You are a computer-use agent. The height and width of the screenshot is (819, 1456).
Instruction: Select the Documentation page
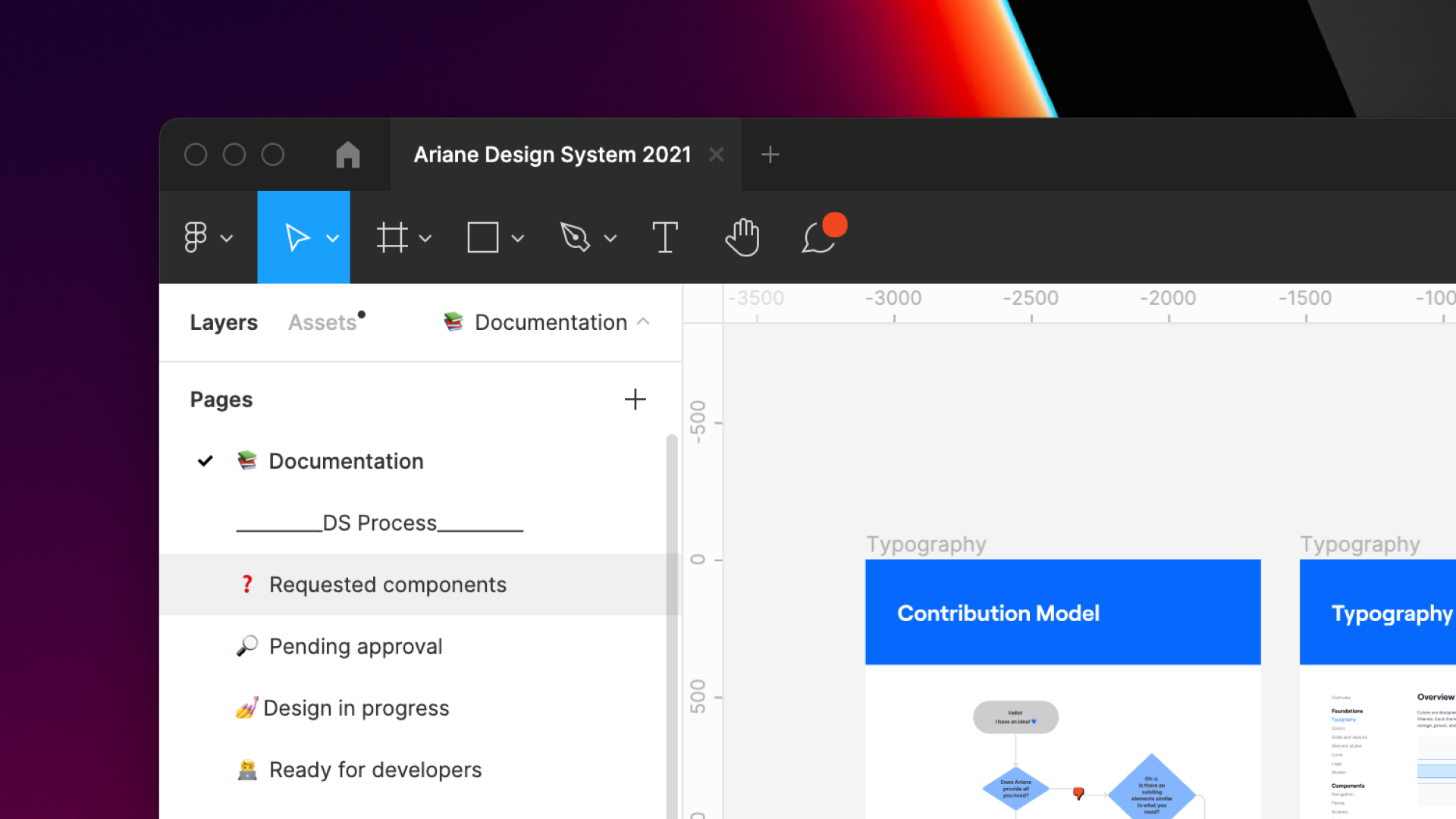point(413,461)
